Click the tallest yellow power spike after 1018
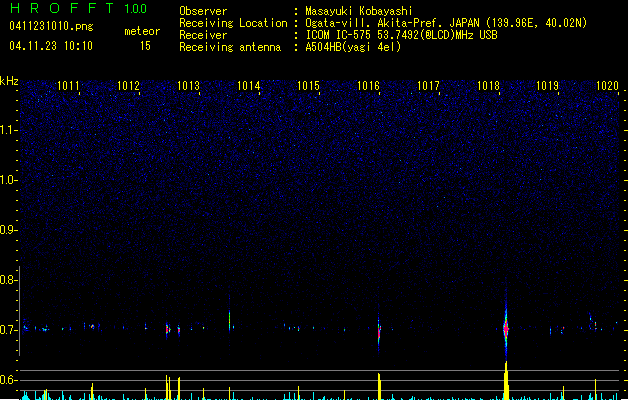 506,380
